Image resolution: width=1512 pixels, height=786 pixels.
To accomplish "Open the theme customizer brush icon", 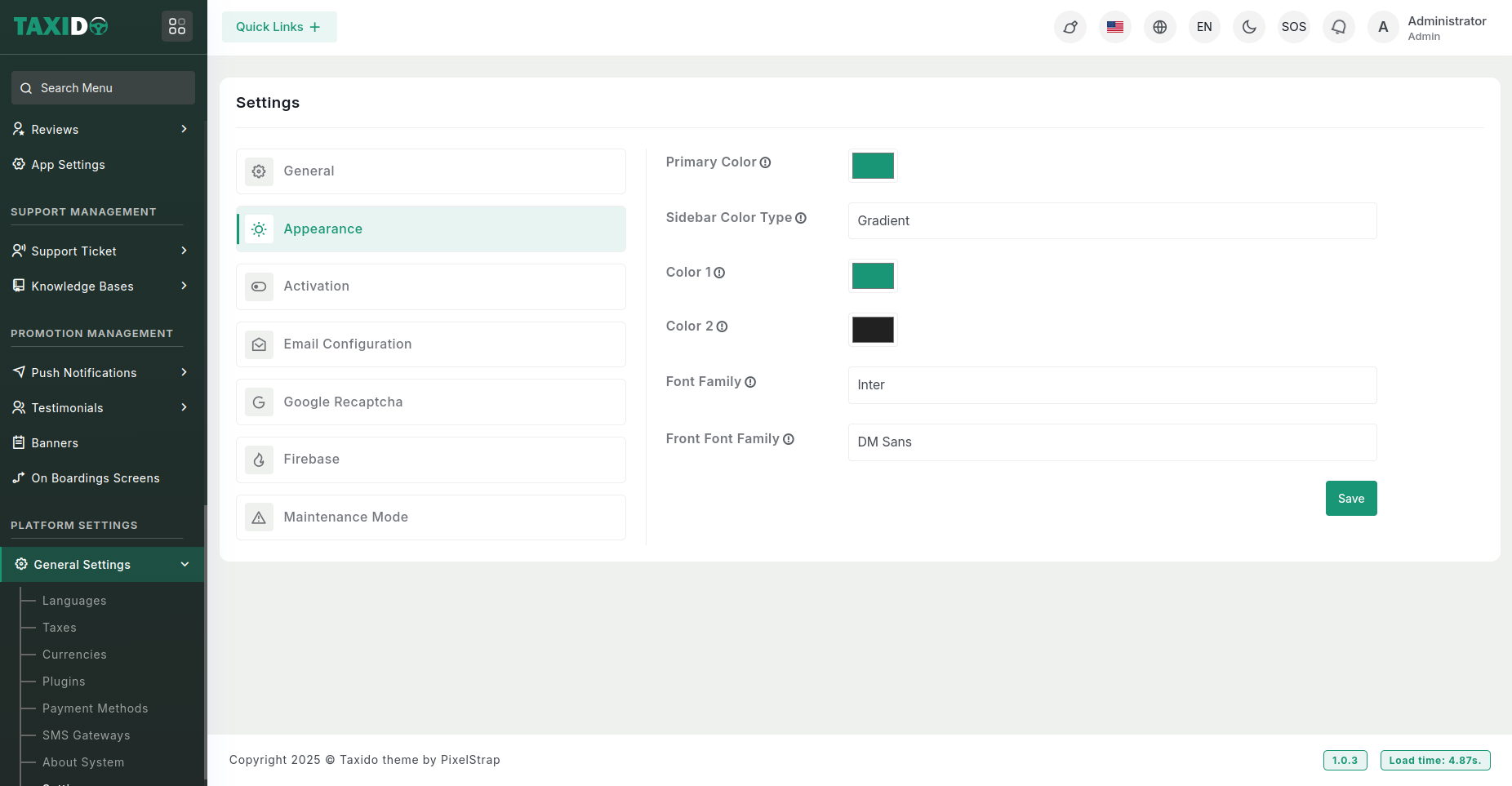I will [x=1070, y=27].
